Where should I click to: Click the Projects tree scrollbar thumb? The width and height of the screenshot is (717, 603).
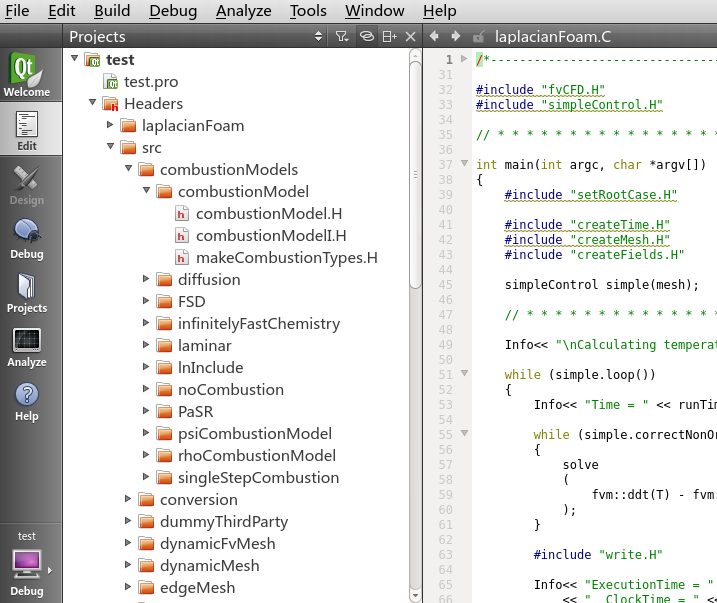point(415,175)
